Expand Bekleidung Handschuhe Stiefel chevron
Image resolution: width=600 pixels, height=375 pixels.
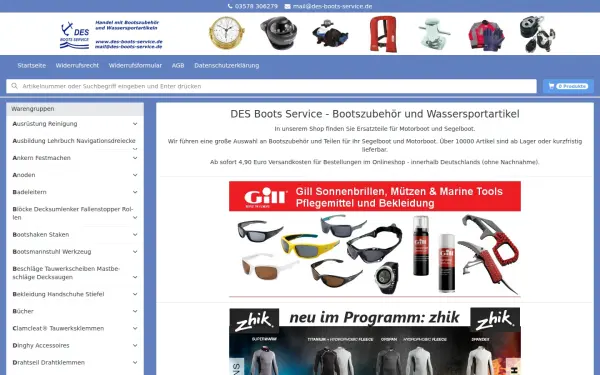(x=135, y=294)
